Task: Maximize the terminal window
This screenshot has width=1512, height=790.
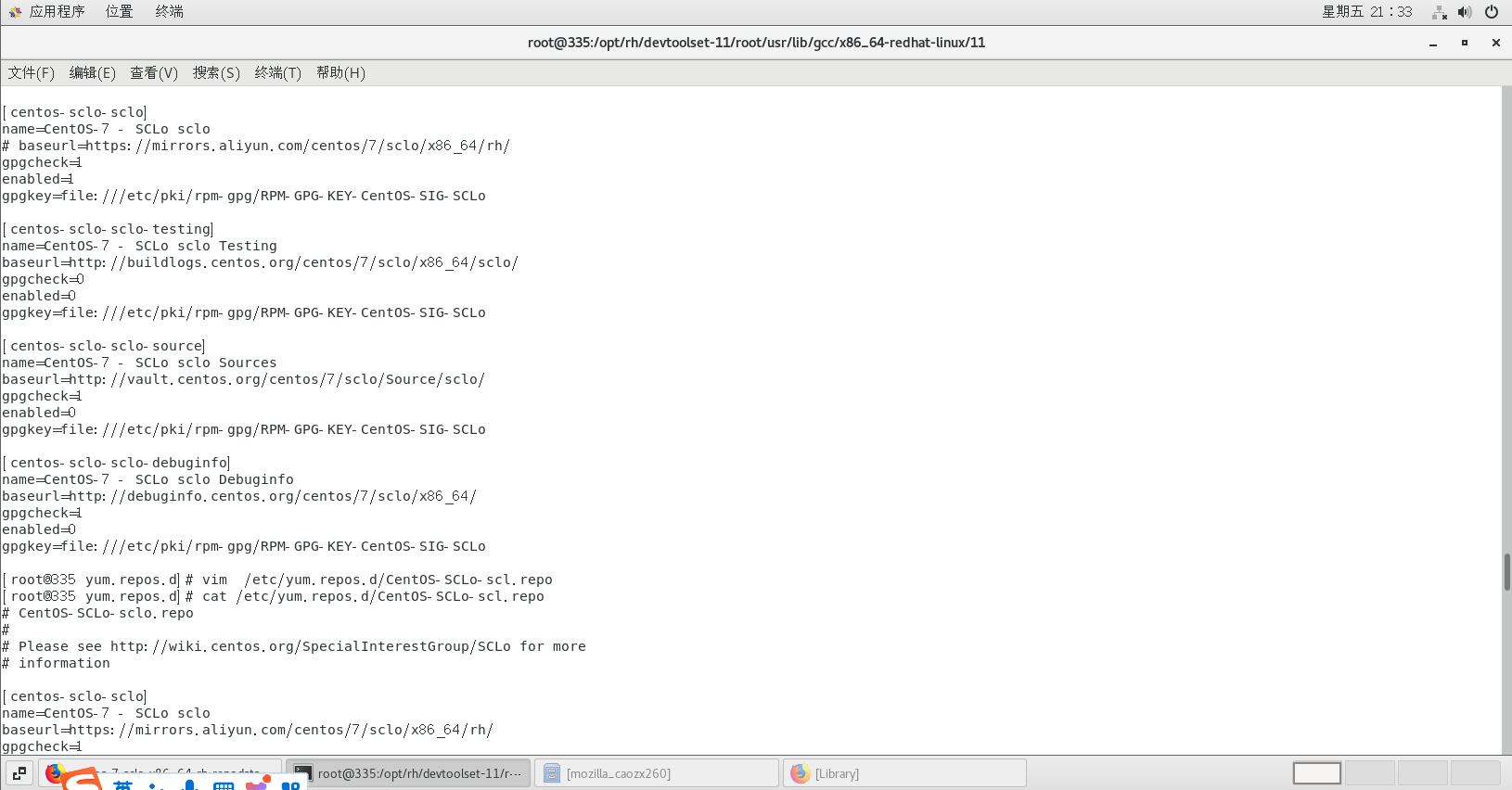Action: point(1465,44)
